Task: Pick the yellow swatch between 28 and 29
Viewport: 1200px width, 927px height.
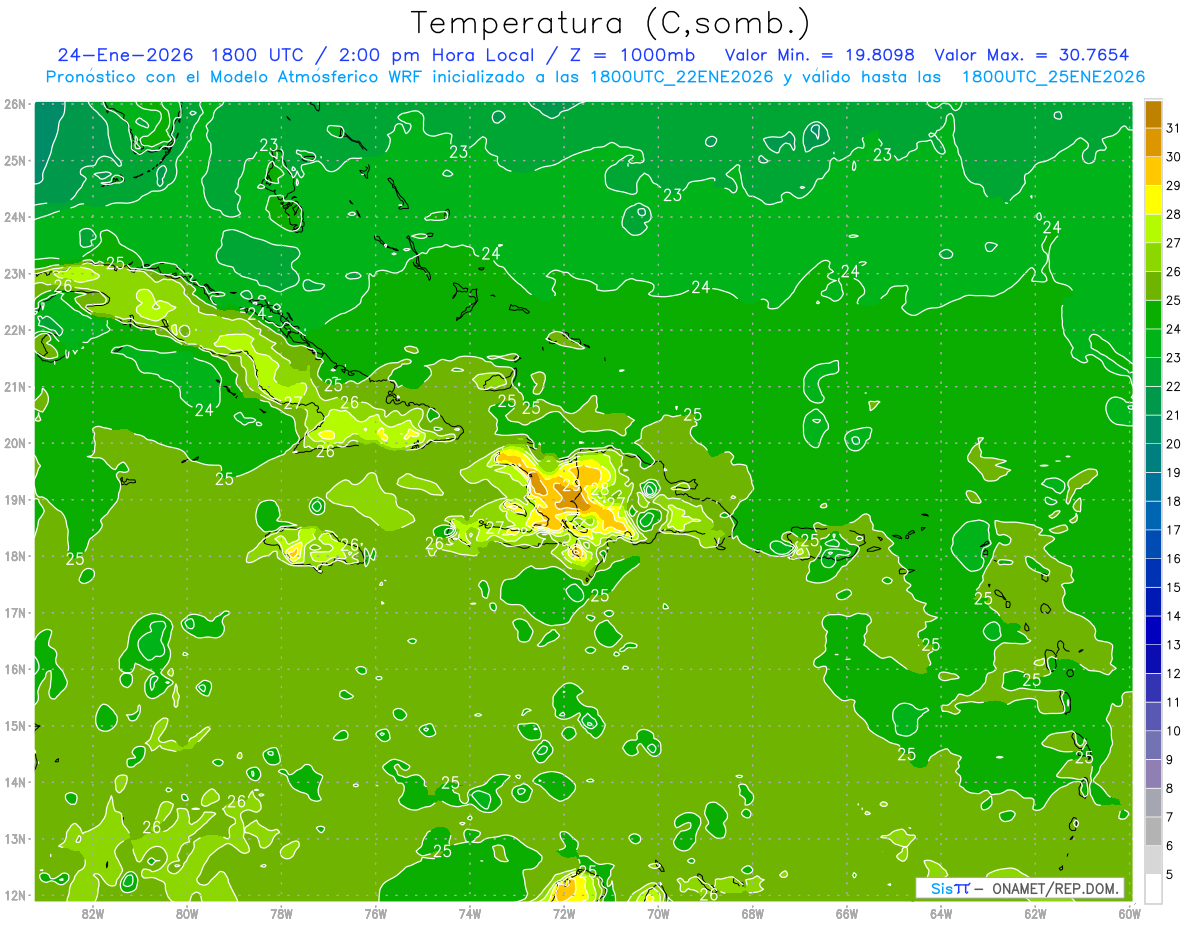Action: 1153,199
